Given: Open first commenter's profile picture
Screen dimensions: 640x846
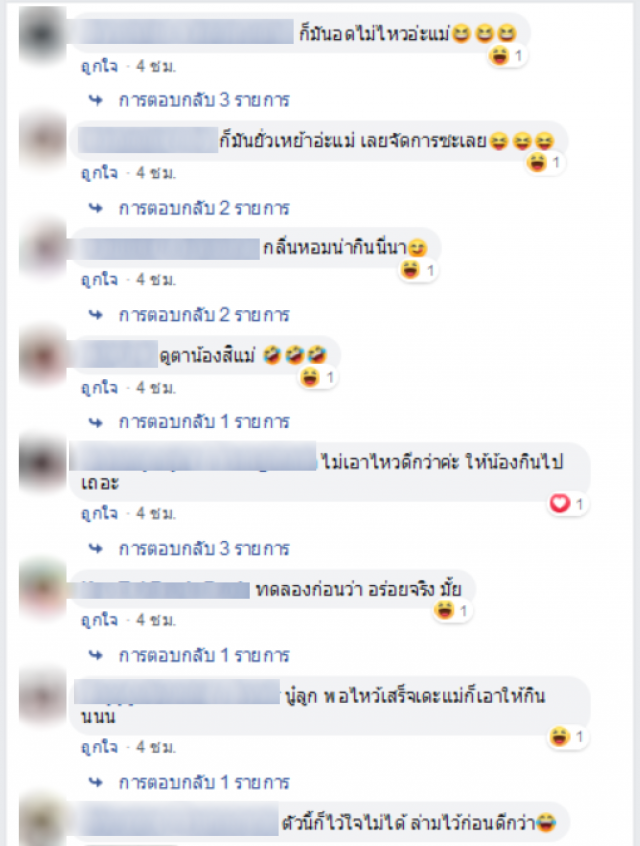Looking at the screenshot, I should coord(42,33).
